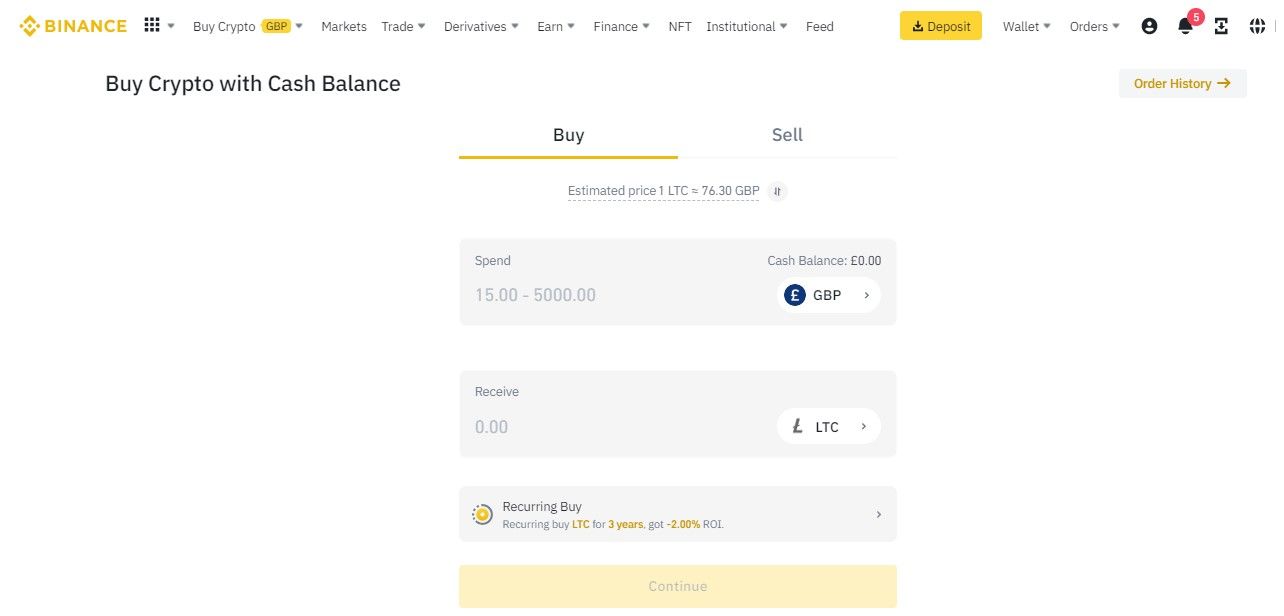The width and height of the screenshot is (1284, 616).
Task: Open the apps grid menu icon
Action: coord(152,25)
